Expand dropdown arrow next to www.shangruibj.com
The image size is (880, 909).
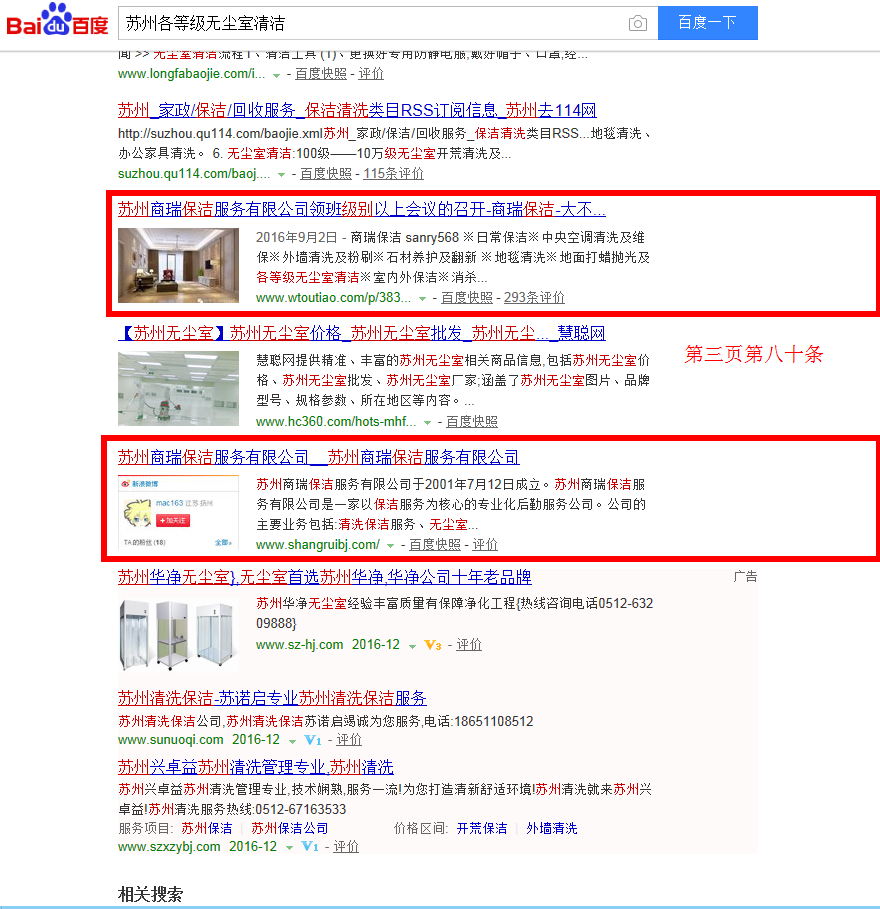click(x=390, y=546)
